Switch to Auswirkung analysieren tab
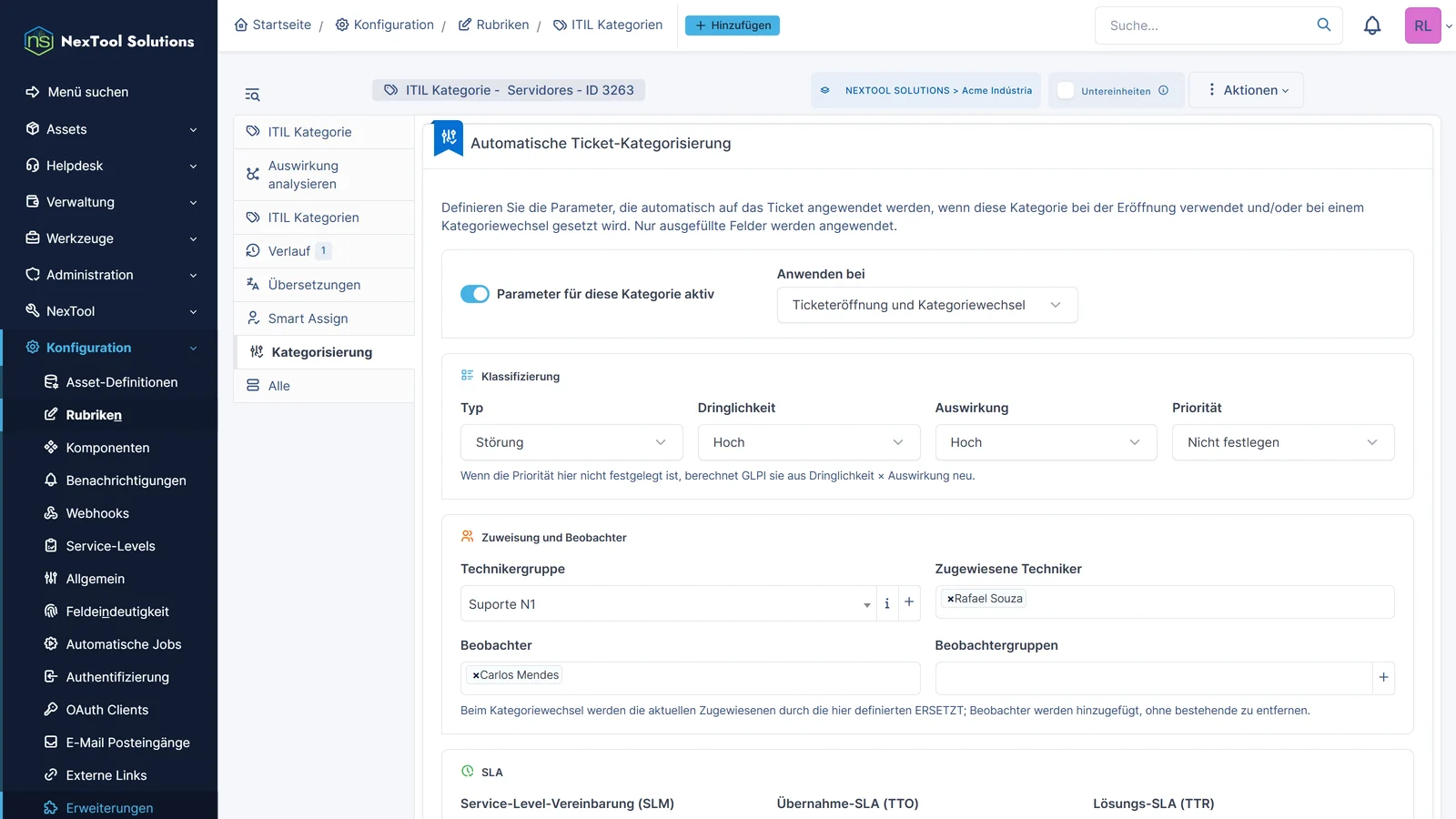The width and height of the screenshot is (1456, 819). point(324,175)
